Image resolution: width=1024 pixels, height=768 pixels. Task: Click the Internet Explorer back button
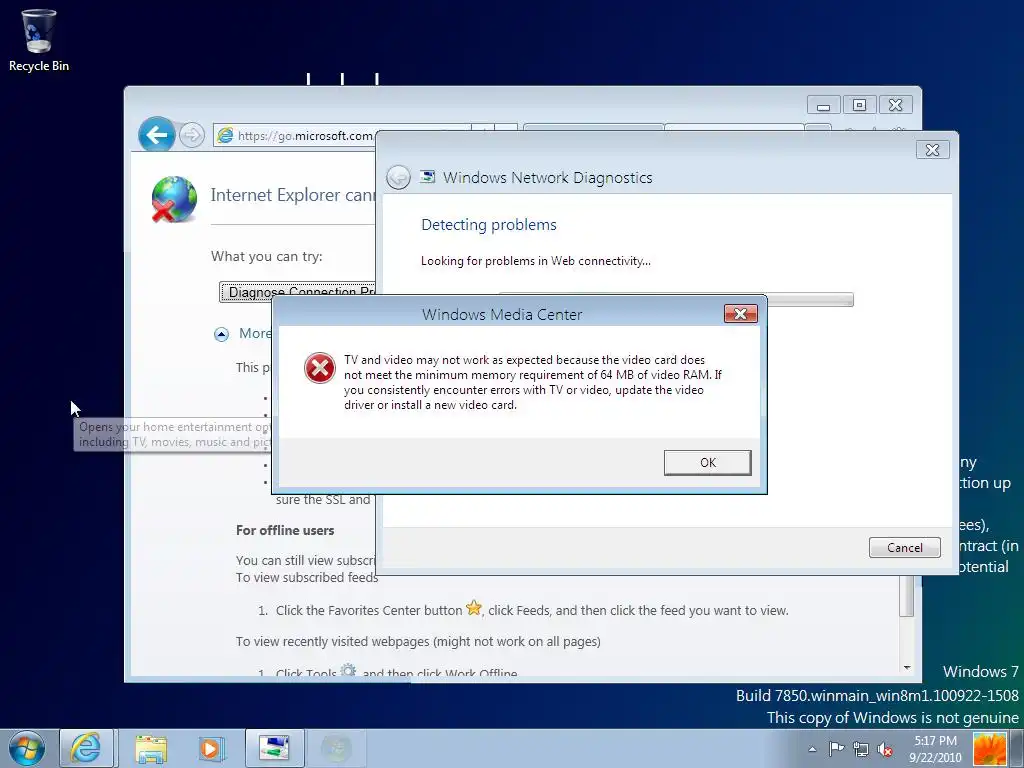click(157, 135)
